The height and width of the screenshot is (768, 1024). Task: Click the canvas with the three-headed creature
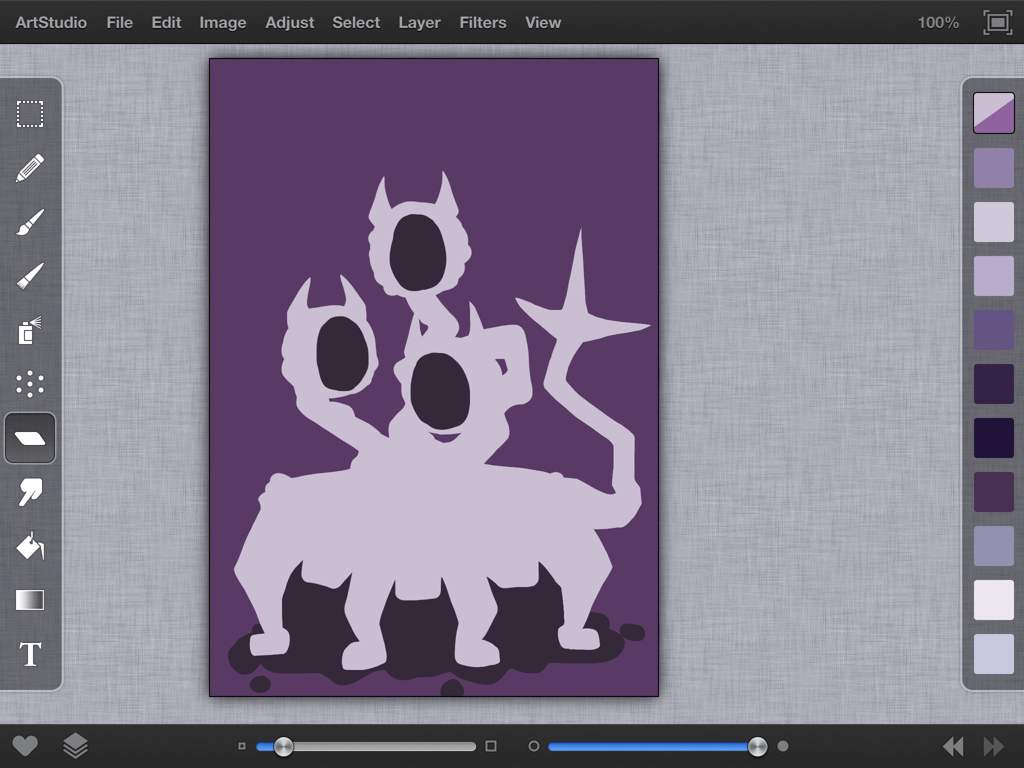point(434,377)
